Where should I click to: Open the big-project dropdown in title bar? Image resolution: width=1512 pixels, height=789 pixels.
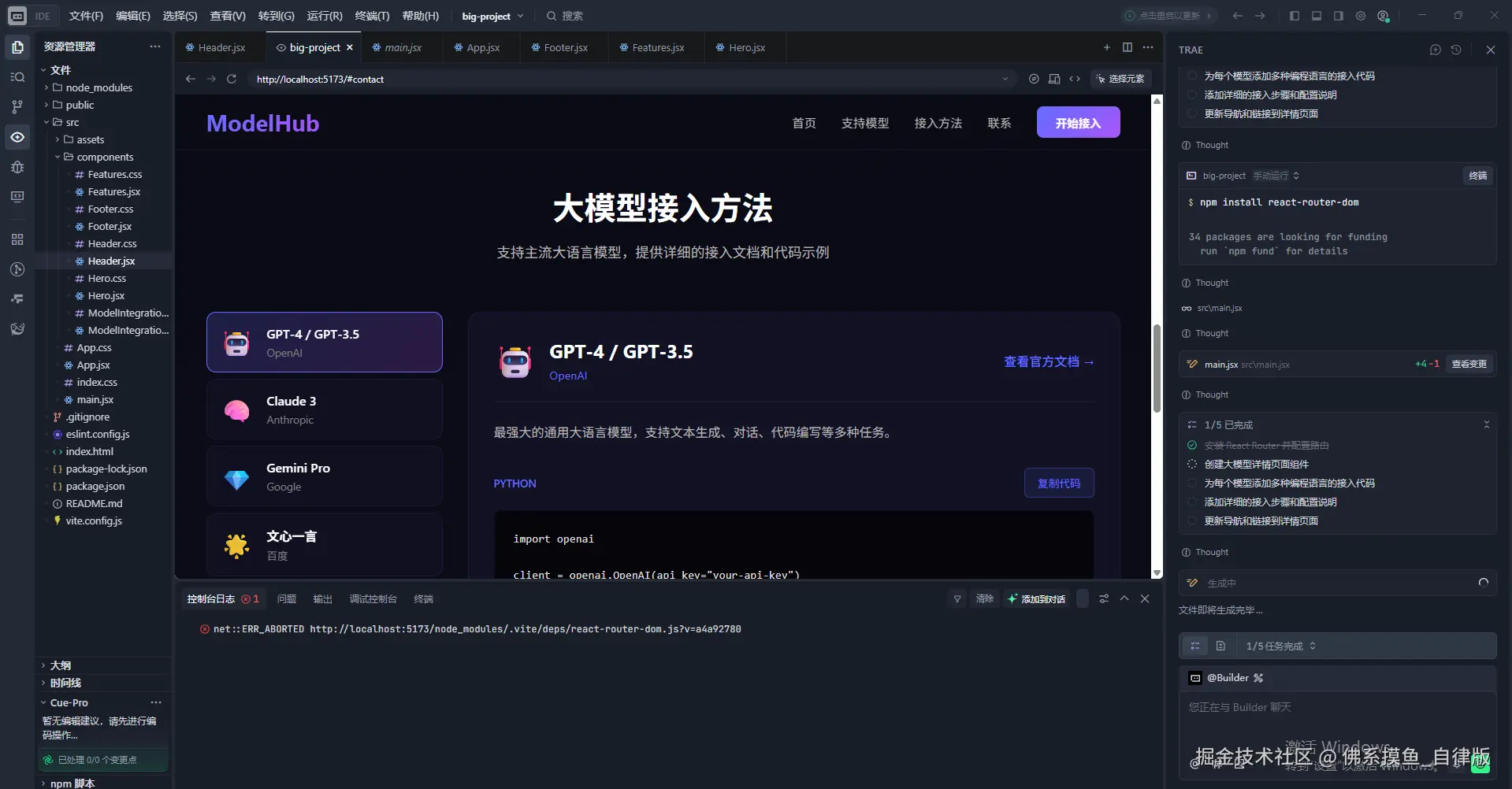(491, 16)
